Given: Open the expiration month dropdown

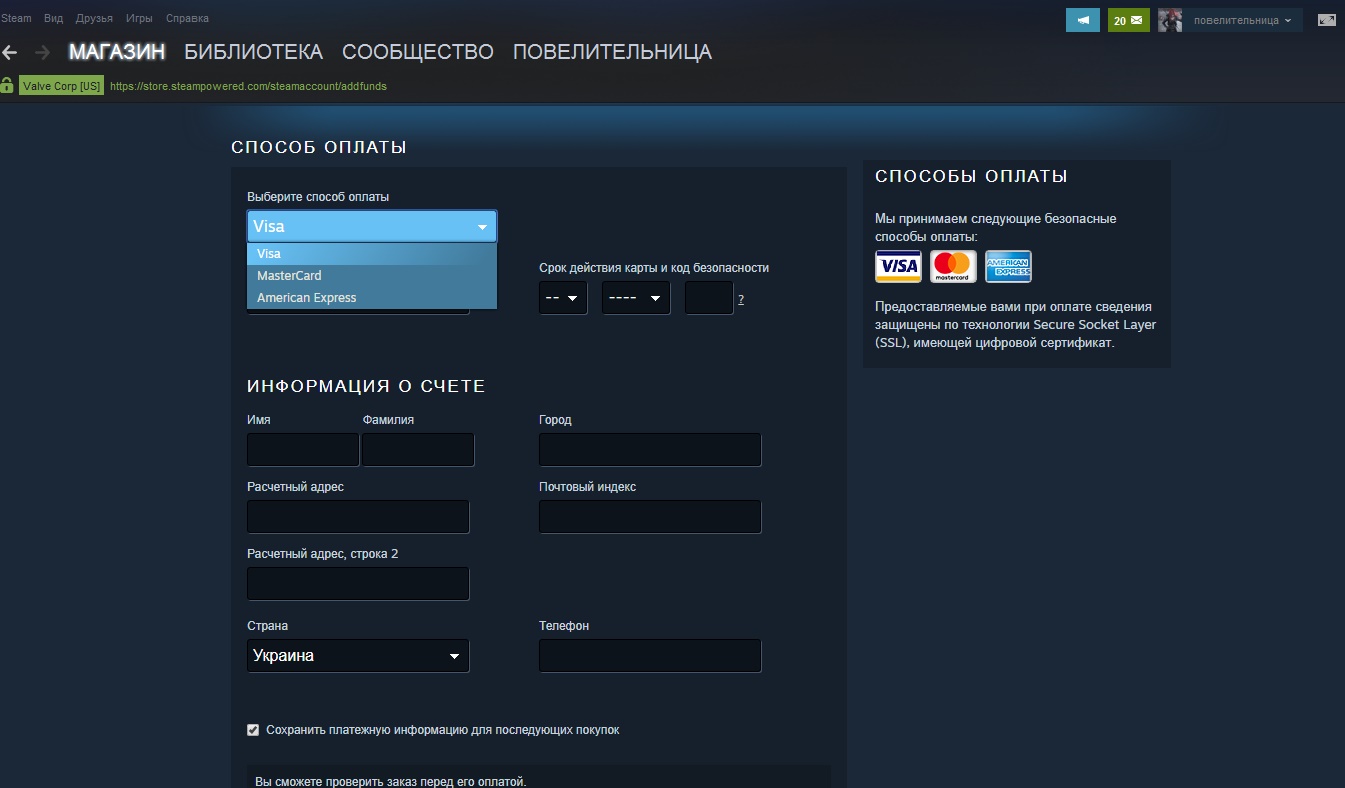Looking at the screenshot, I should coord(563,298).
